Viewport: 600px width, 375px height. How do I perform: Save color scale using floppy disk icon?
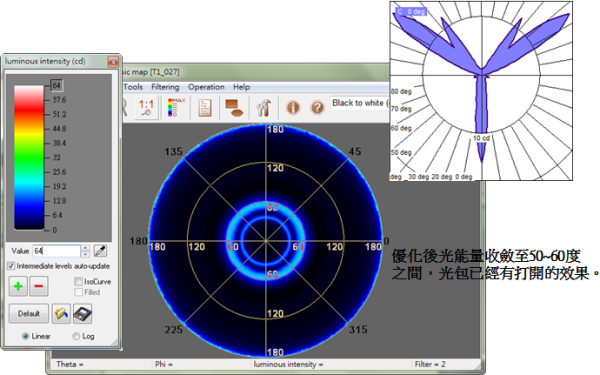[x=82, y=314]
